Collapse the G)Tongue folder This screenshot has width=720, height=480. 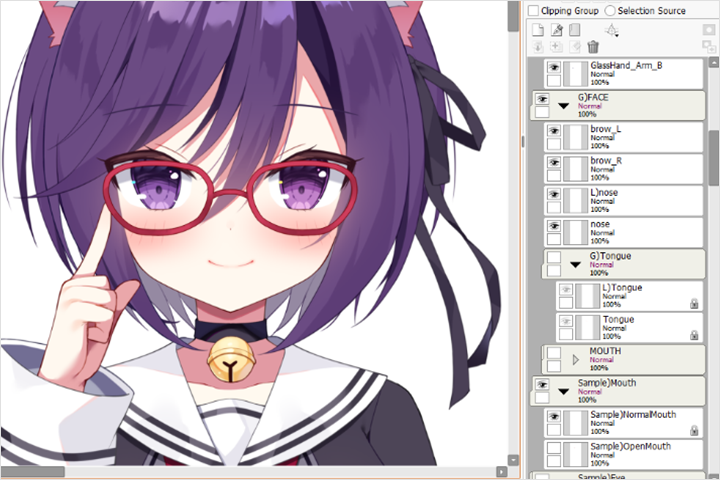pyautogui.click(x=575, y=265)
